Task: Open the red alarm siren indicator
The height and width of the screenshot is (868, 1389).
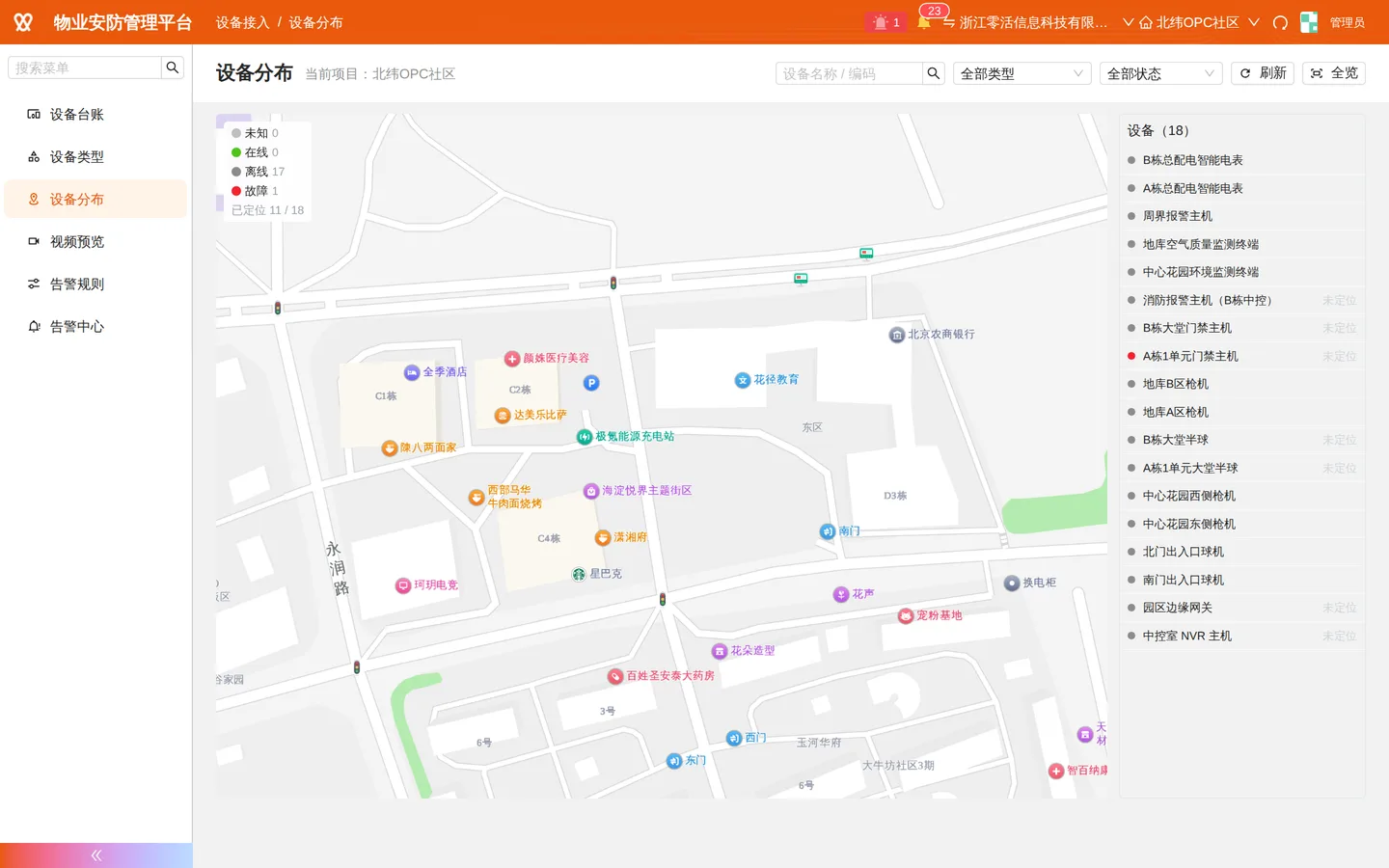Action: [885, 22]
